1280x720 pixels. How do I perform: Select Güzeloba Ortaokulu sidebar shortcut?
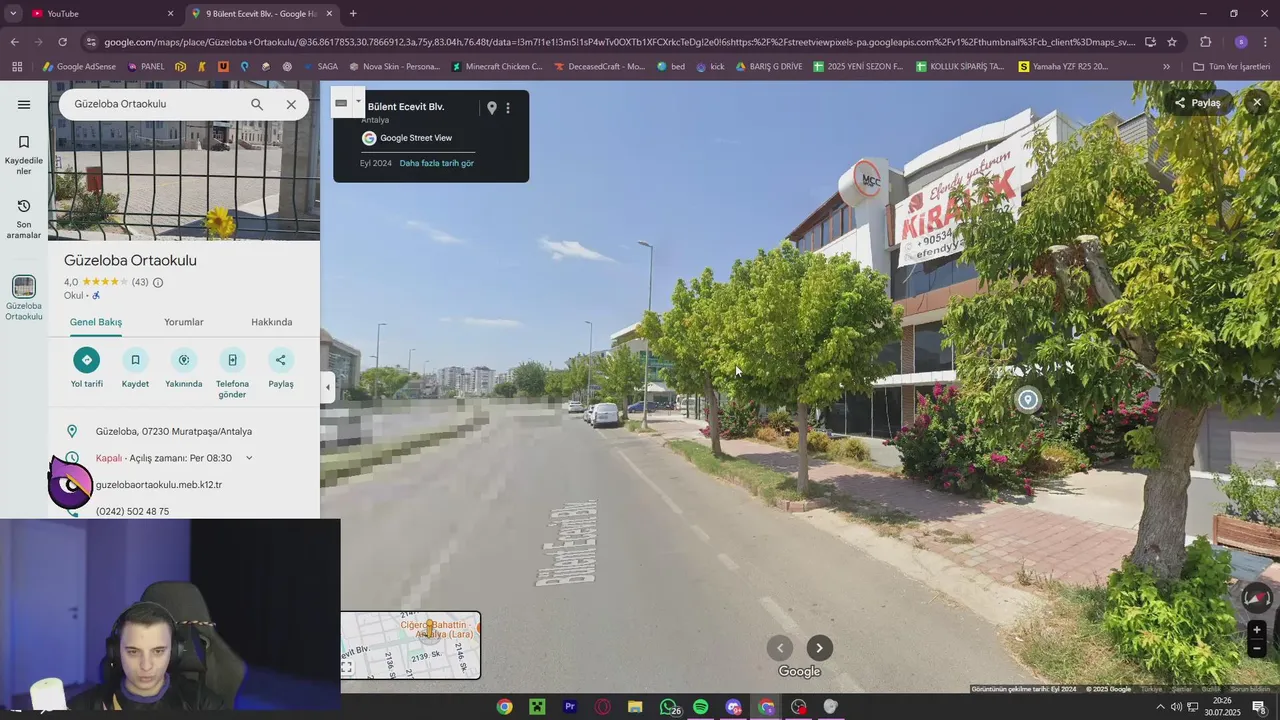click(24, 298)
